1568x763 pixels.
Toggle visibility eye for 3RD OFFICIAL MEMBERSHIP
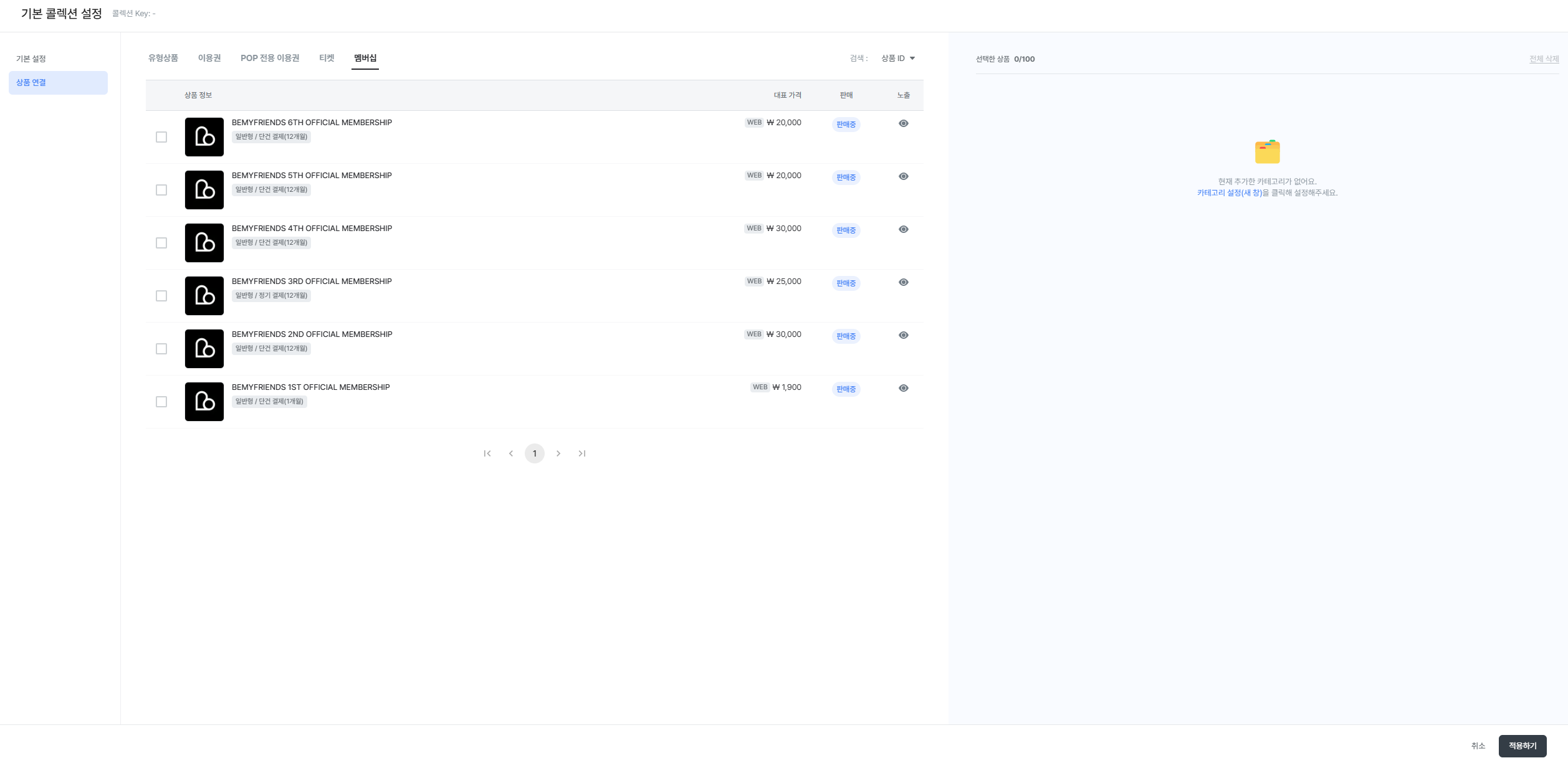(x=904, y=282)
